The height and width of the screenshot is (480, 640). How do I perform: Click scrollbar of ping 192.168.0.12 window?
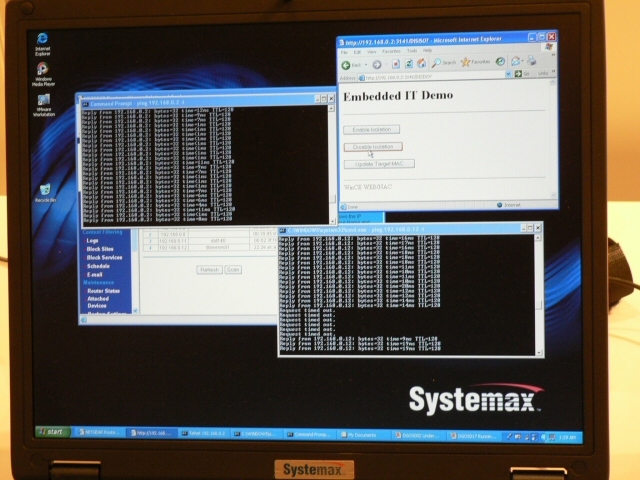coord(538,295)
